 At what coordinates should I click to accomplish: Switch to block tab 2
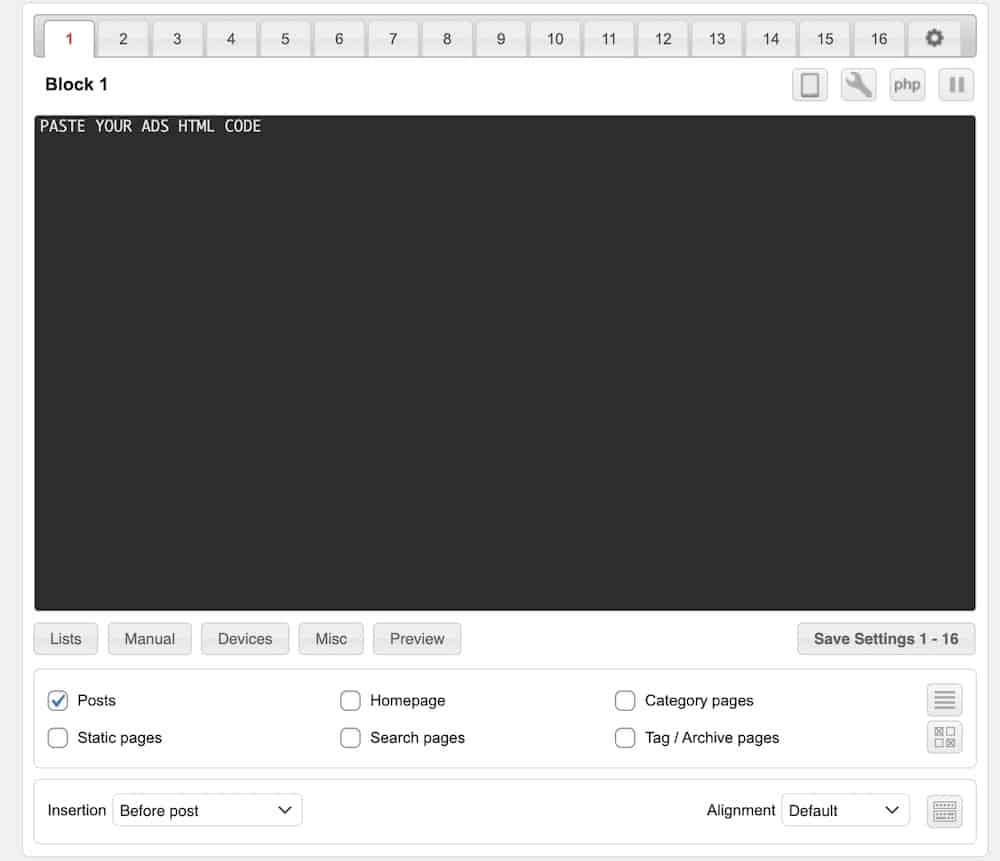[x=123, y=39]
